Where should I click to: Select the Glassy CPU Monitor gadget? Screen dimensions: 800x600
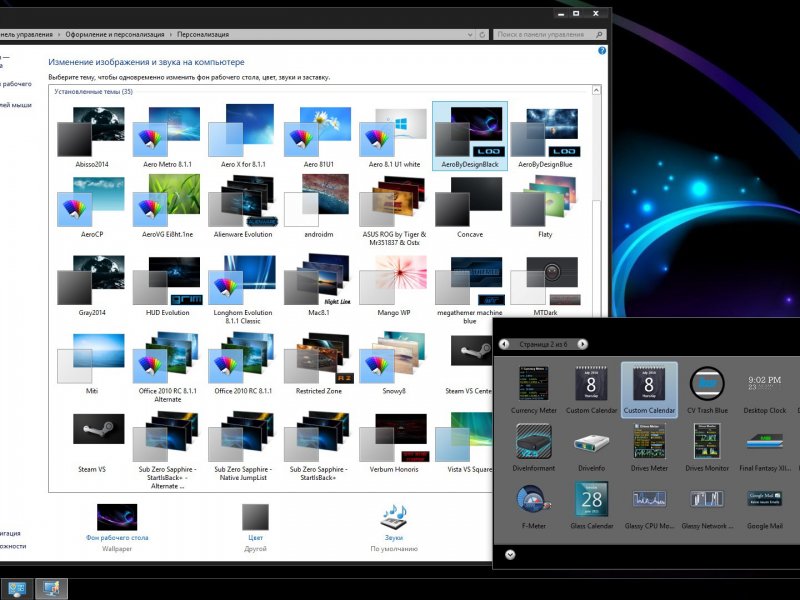(x=649, y=505)
